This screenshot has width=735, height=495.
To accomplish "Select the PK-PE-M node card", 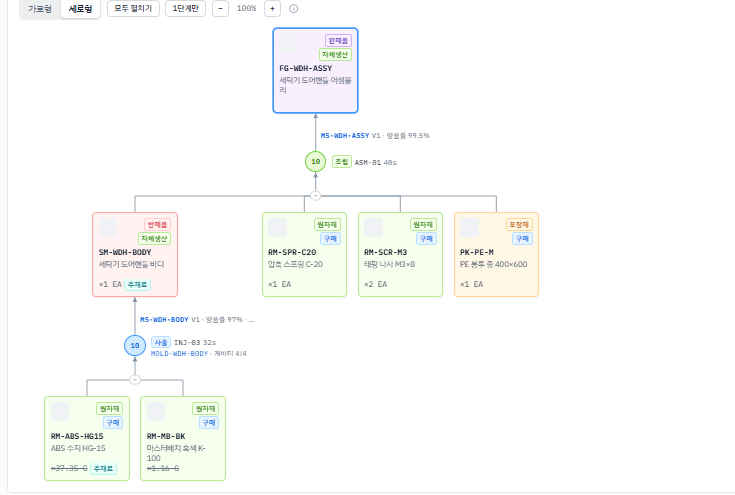I will pos(496,255).
